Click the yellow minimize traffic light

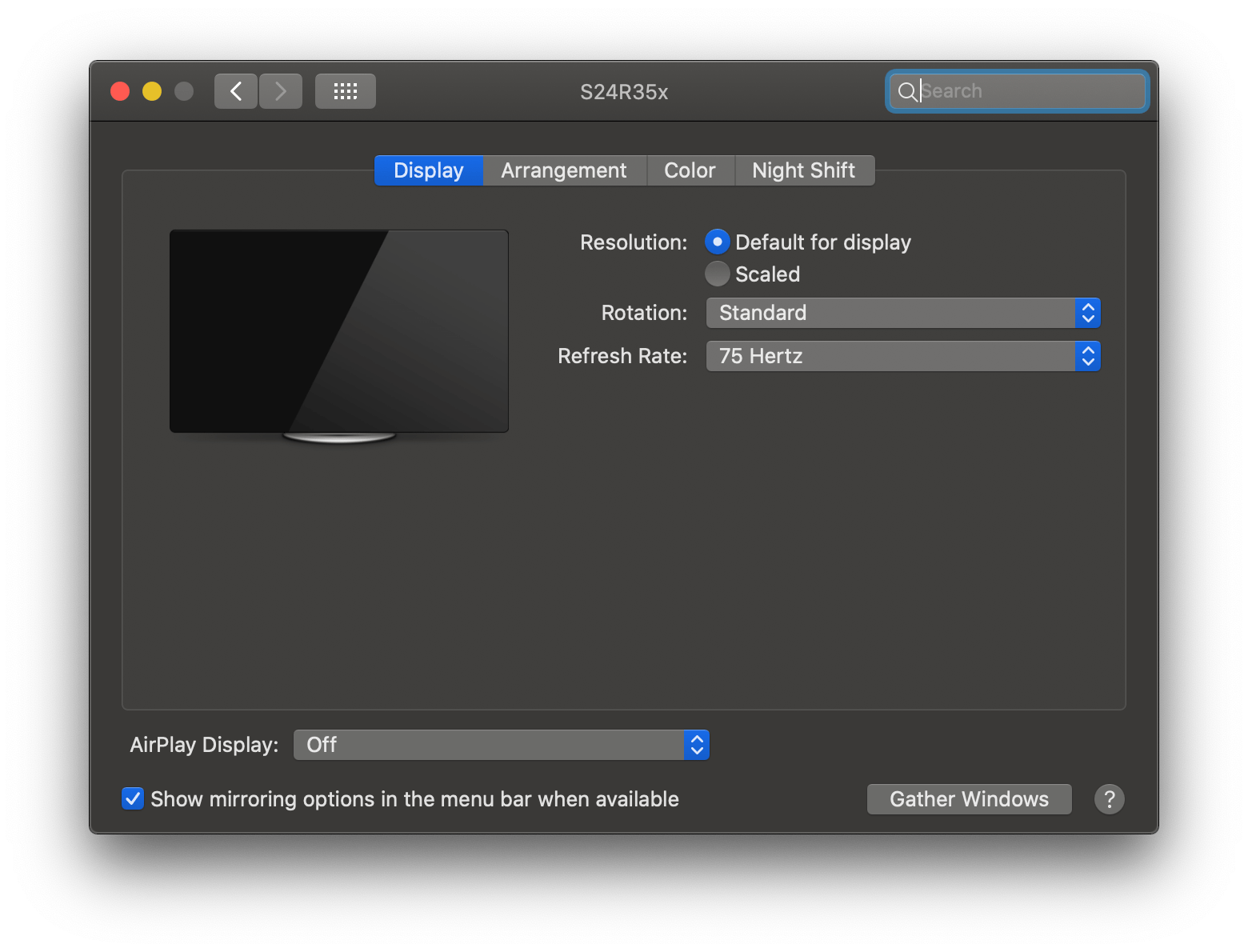[x=151, y=90]
